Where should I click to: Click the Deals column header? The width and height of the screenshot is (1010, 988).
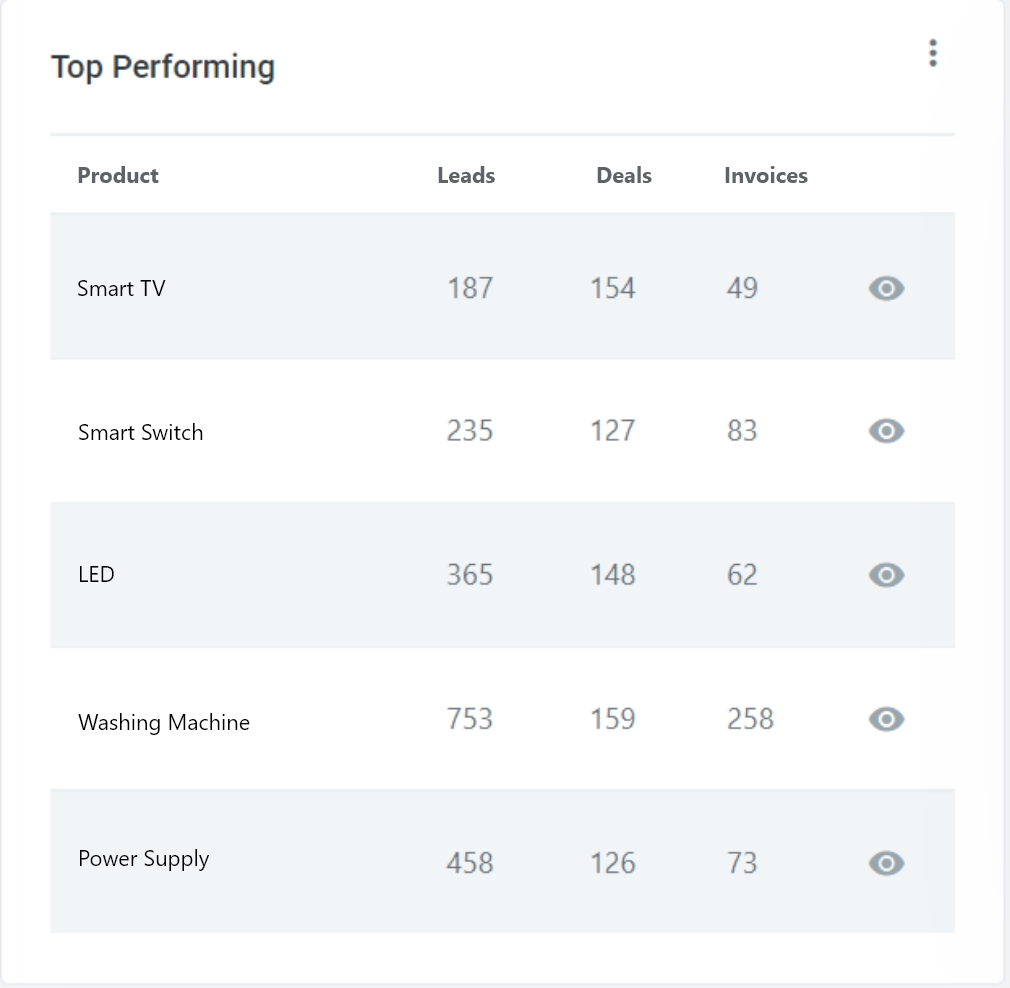tap(624, 175)
